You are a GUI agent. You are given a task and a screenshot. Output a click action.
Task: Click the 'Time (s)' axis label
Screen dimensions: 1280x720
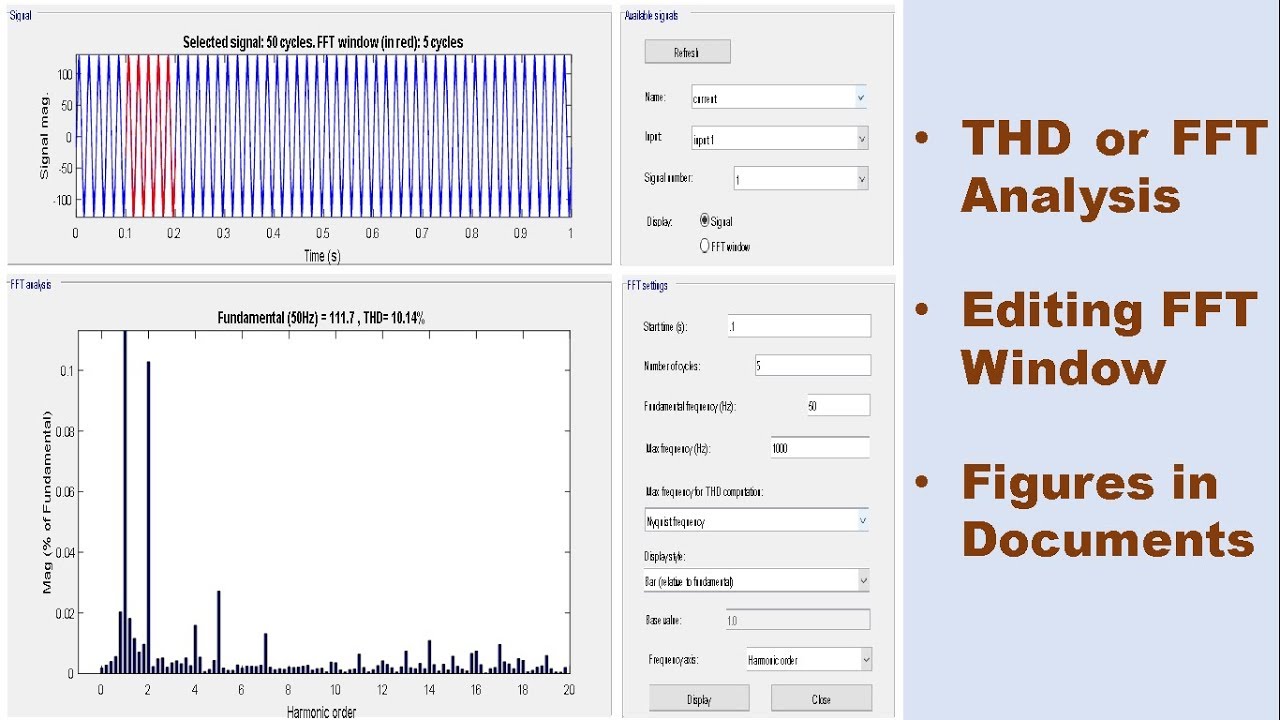[x=321, y=256]
